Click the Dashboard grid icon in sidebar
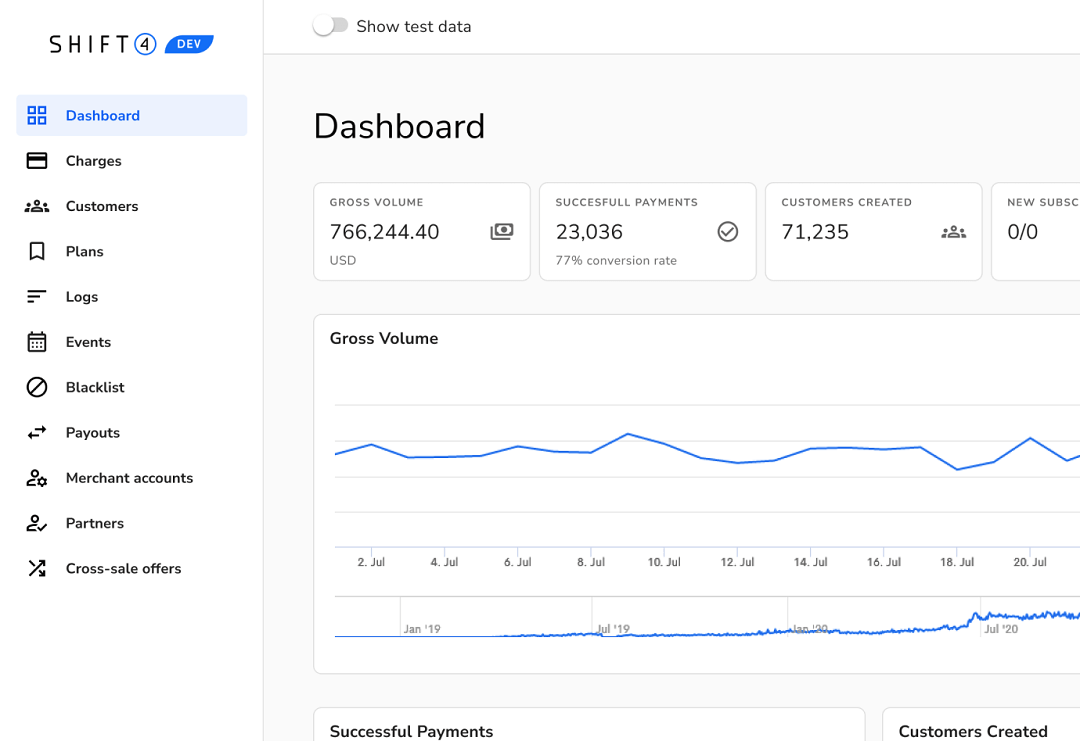 click(x=37, y=115)
